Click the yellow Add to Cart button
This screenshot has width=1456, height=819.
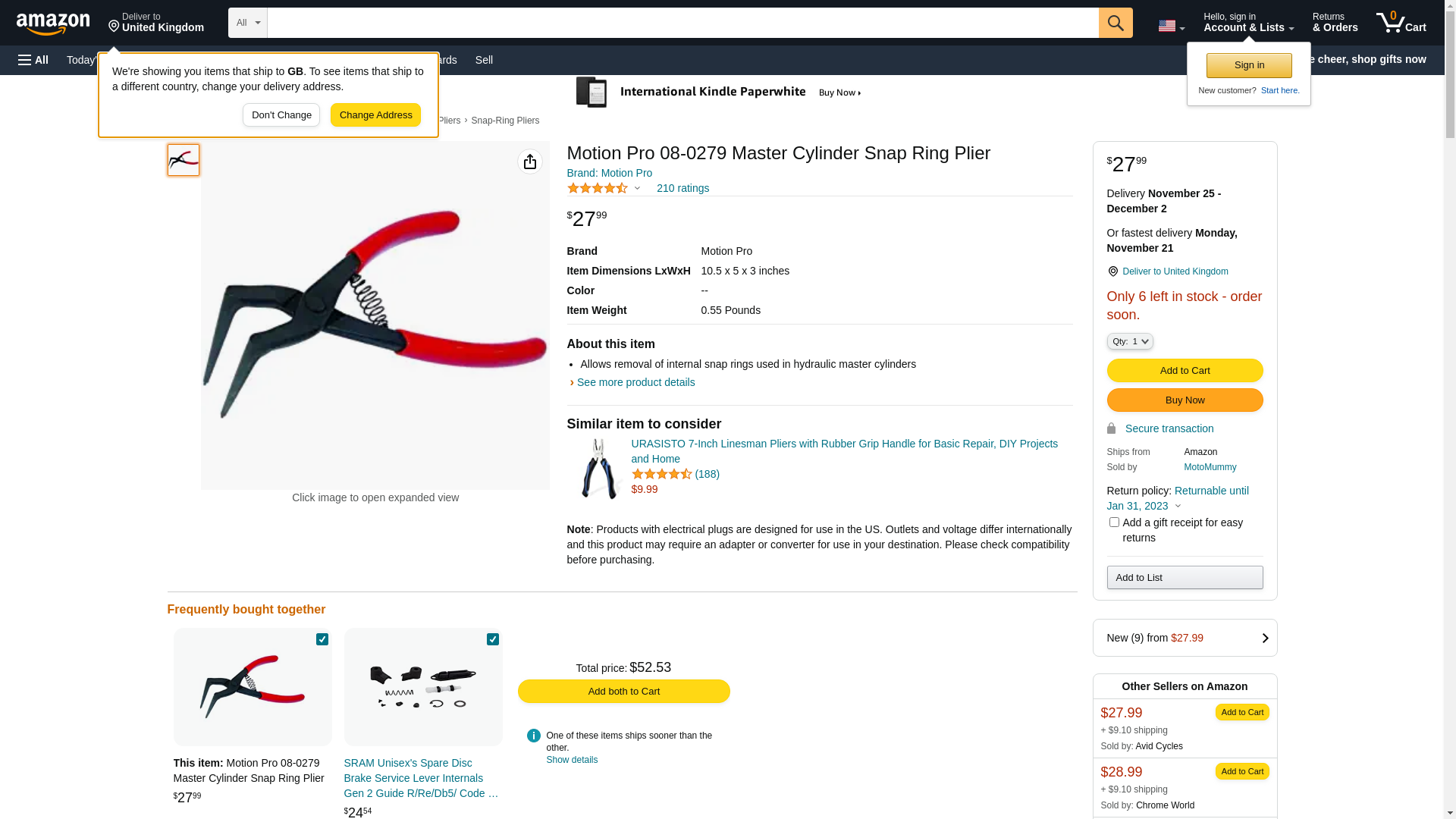coord(1185,371)
